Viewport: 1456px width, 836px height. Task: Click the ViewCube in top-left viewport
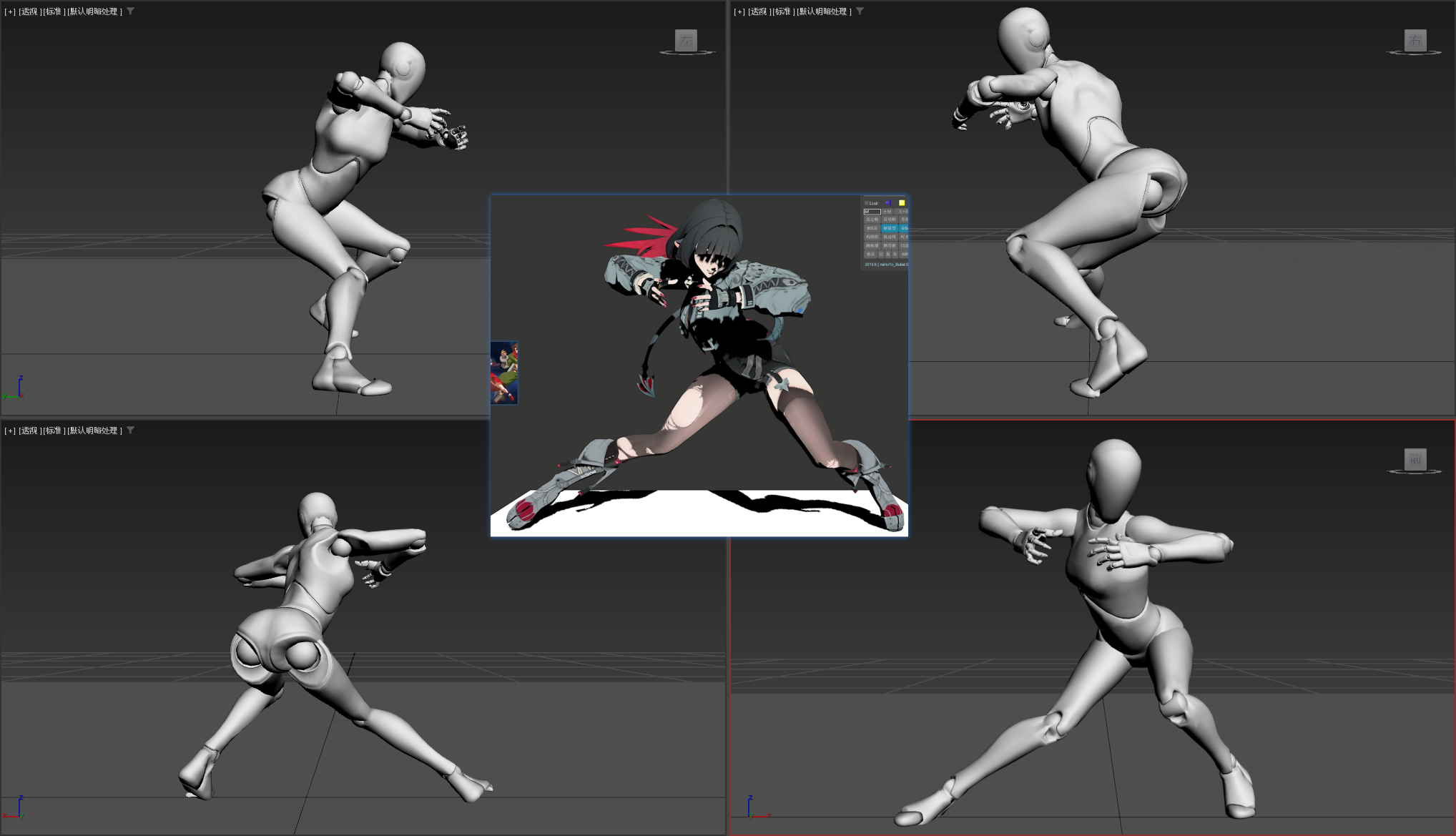coord(686,40)
